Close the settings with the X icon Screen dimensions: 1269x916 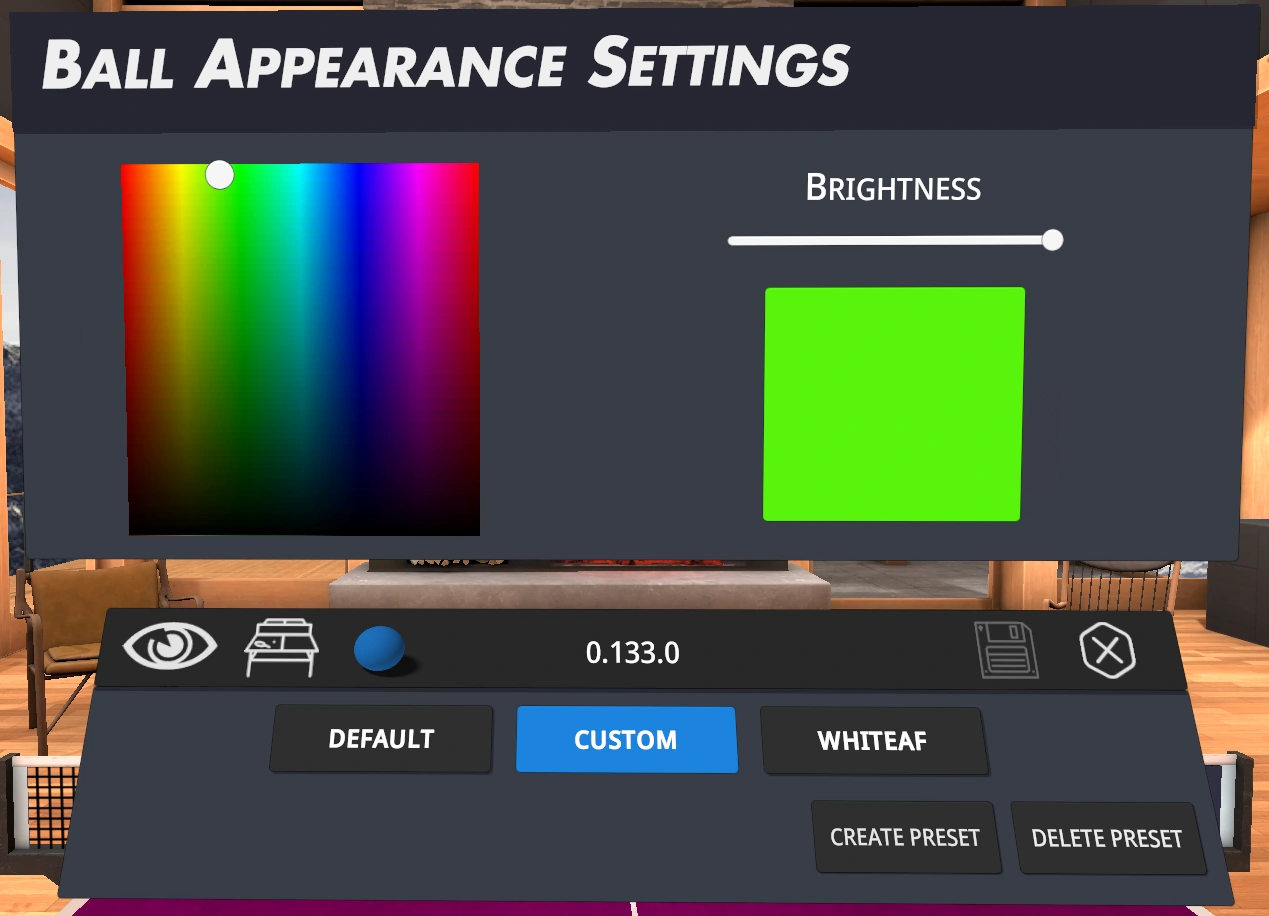[1108, 652]
